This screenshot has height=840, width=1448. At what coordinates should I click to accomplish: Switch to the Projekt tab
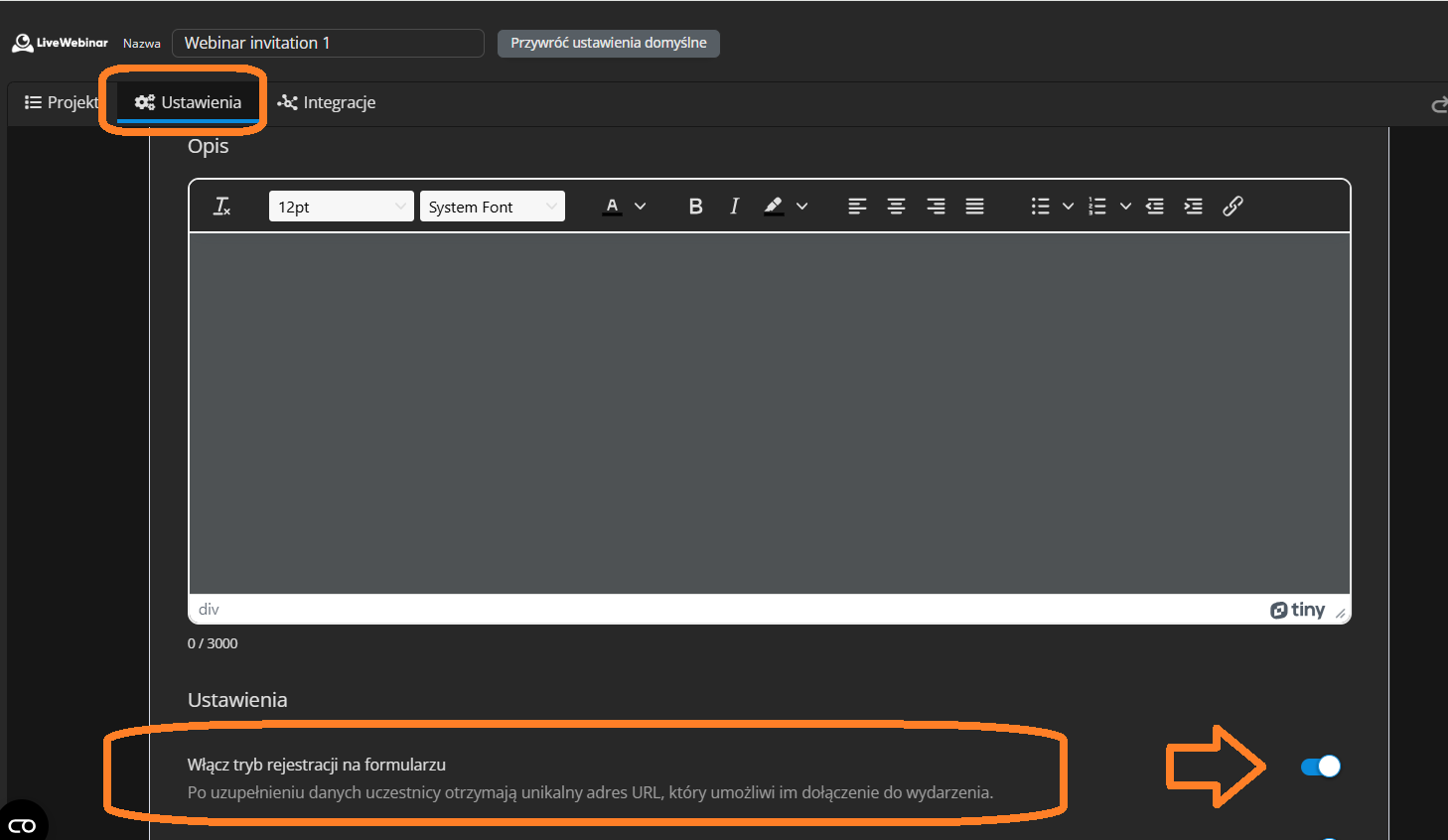pyautogui.click(x=62, y=102)
